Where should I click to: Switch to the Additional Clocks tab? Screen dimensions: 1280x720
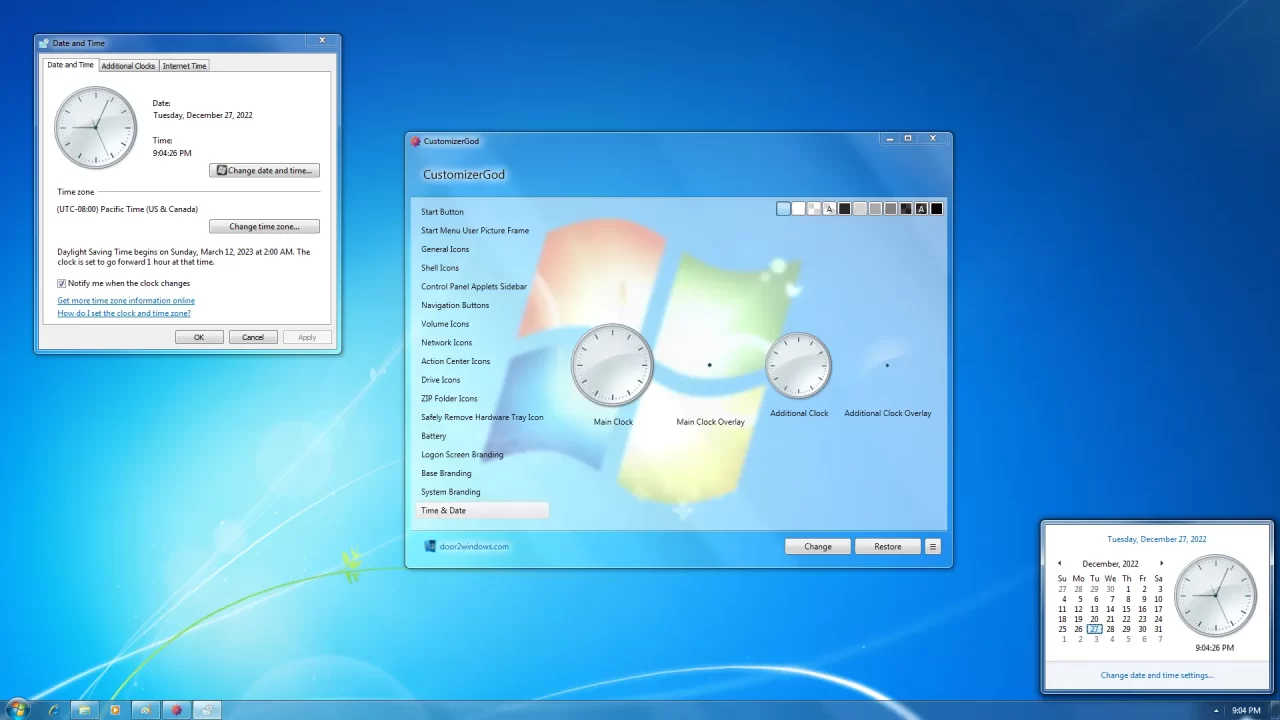[128, 66]
